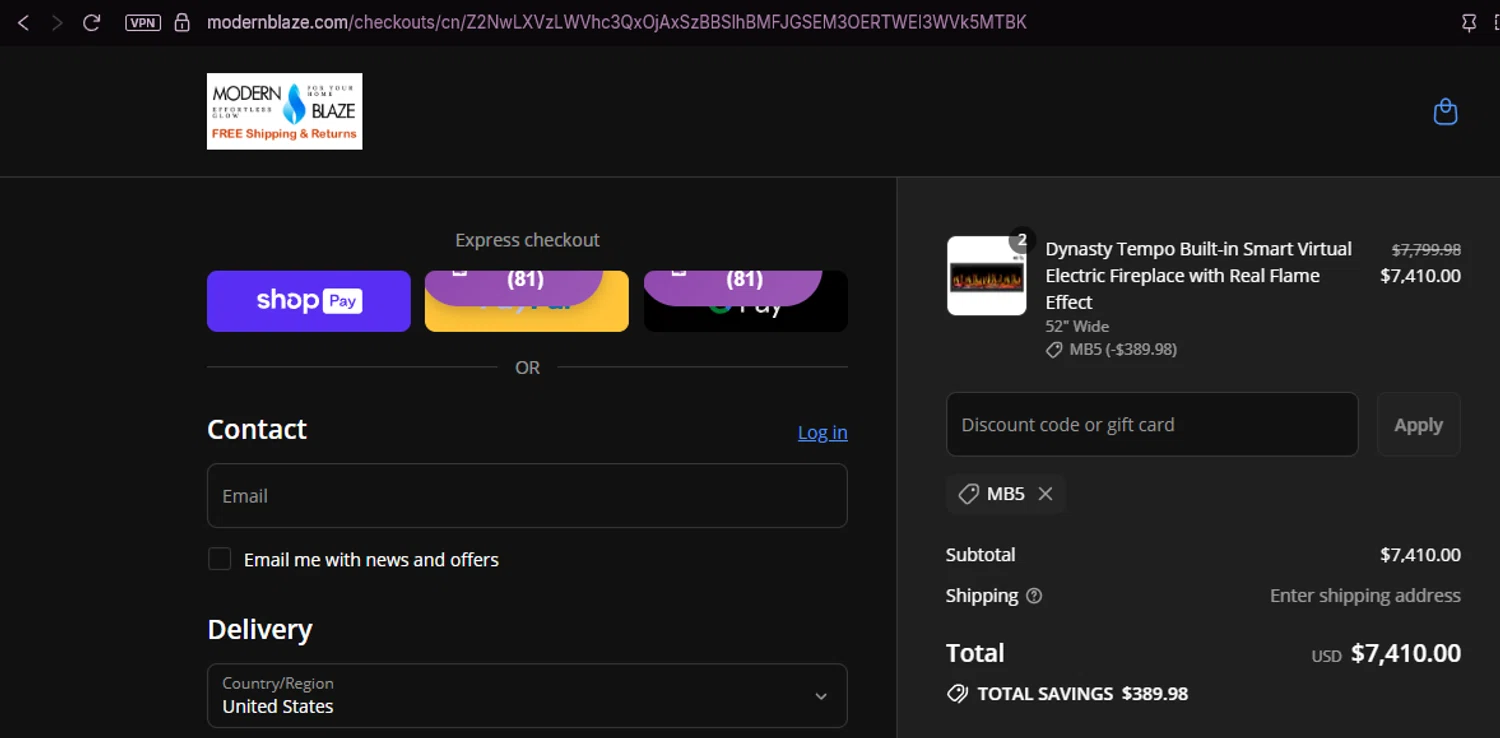1500x738 pixels.
Task: Select the modernblaze.com URL in address bar
Action: [616, 22]
